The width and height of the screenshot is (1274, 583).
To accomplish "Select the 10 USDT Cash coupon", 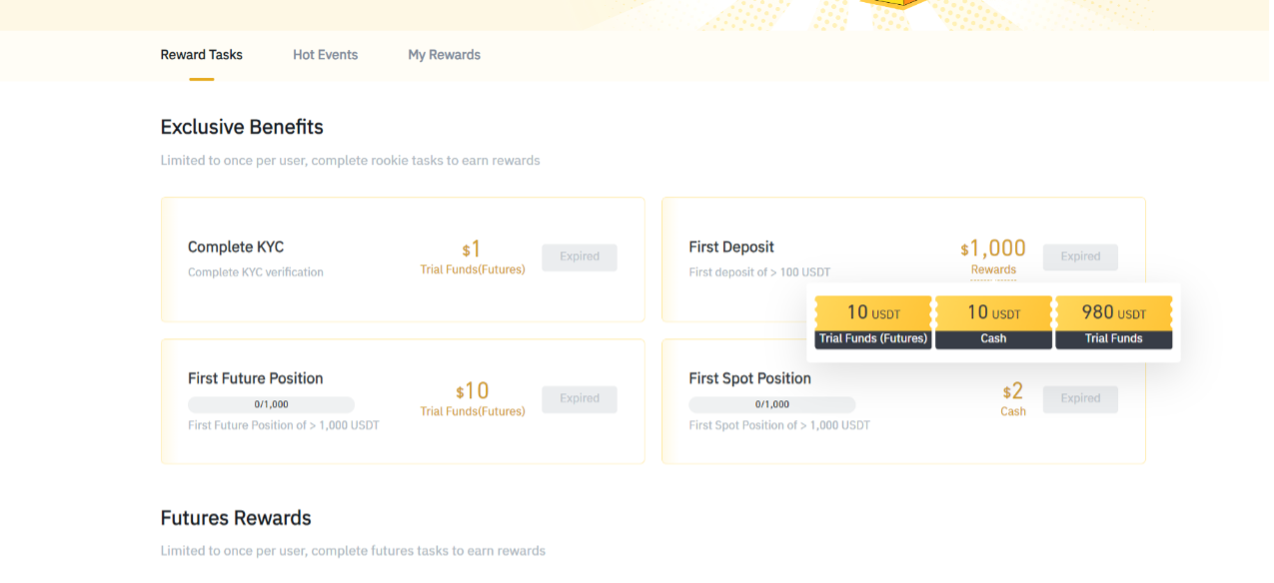I will (993, 322).
